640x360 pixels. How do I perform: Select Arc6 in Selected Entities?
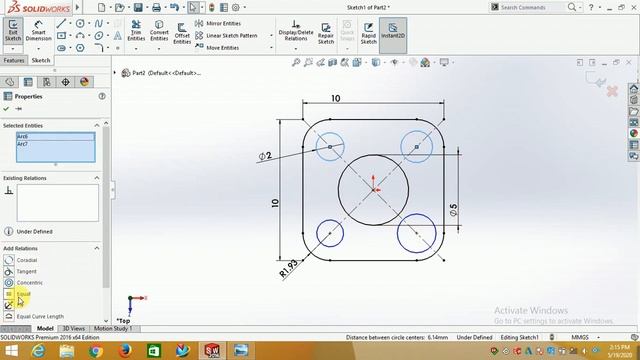(x=56, y=136)
